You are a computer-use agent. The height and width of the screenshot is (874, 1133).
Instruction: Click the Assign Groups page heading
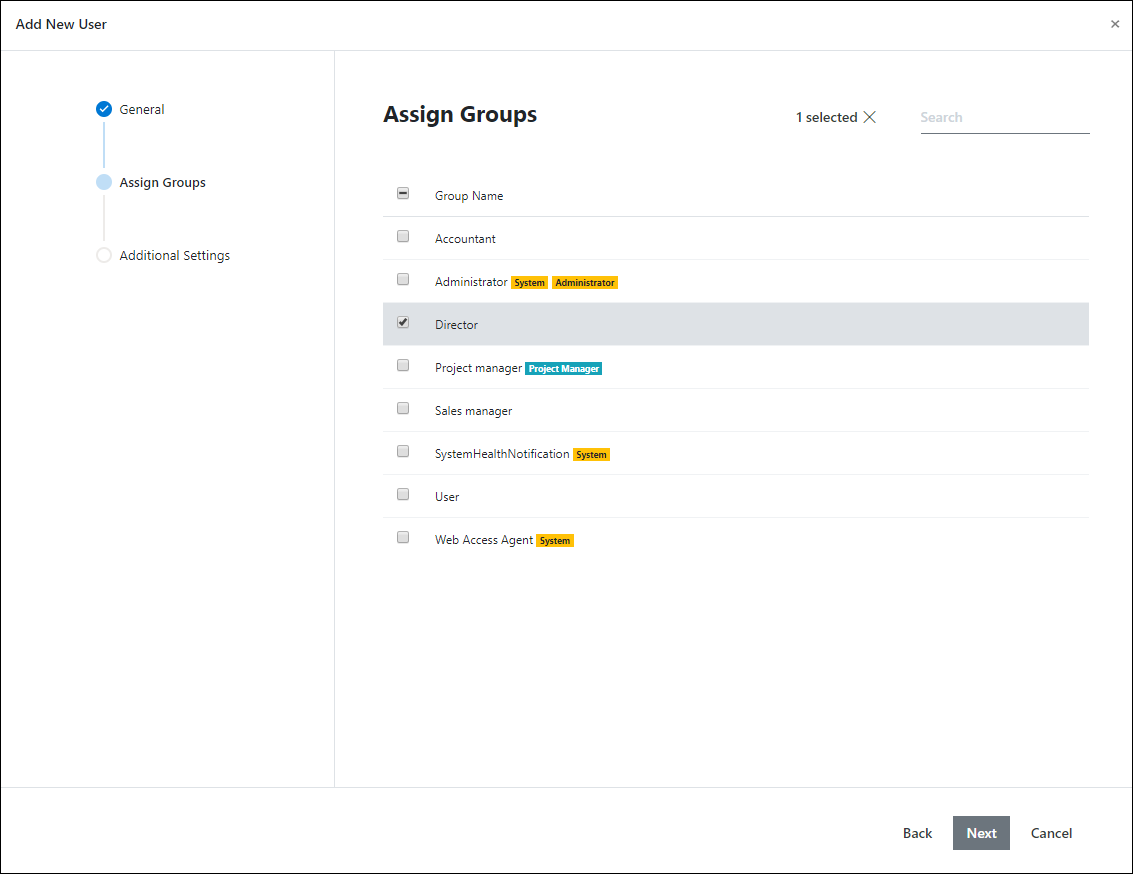click(x=460, y=115)
